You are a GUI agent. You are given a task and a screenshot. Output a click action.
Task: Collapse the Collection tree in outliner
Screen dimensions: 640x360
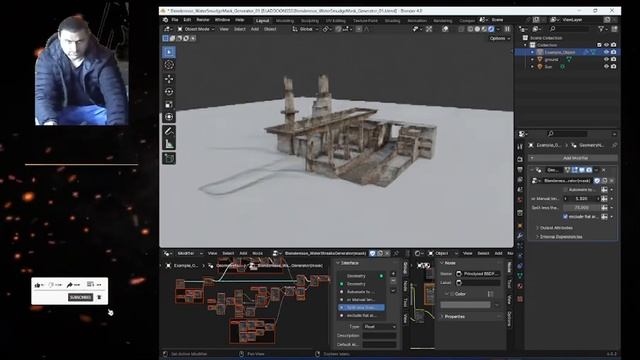click(526, 45)
